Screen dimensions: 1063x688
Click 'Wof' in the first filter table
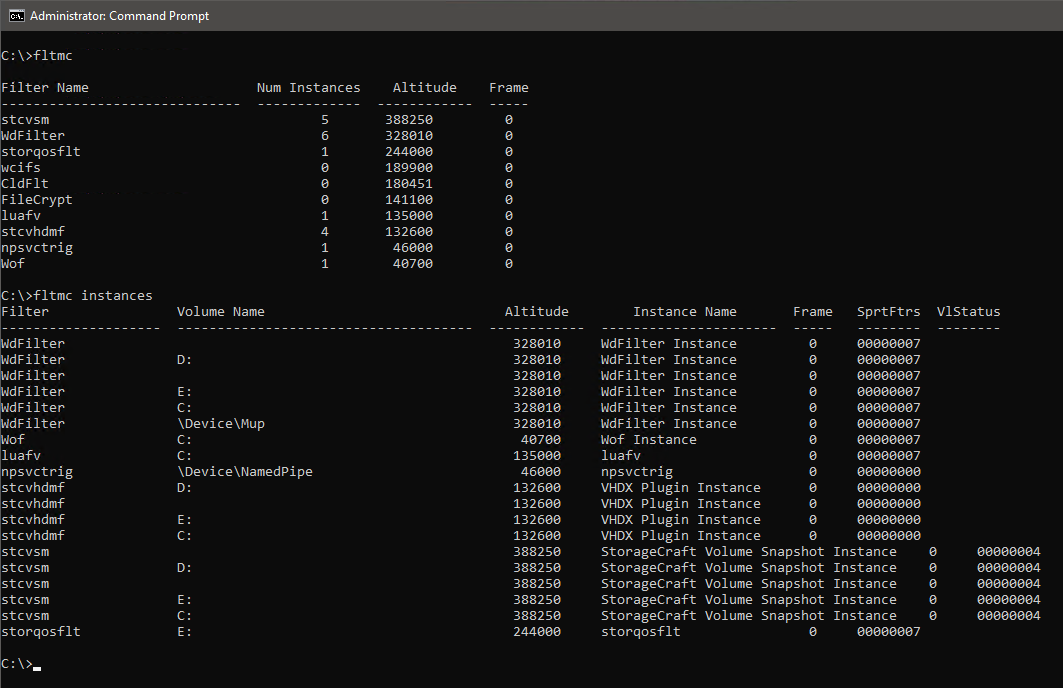point(13,264)
